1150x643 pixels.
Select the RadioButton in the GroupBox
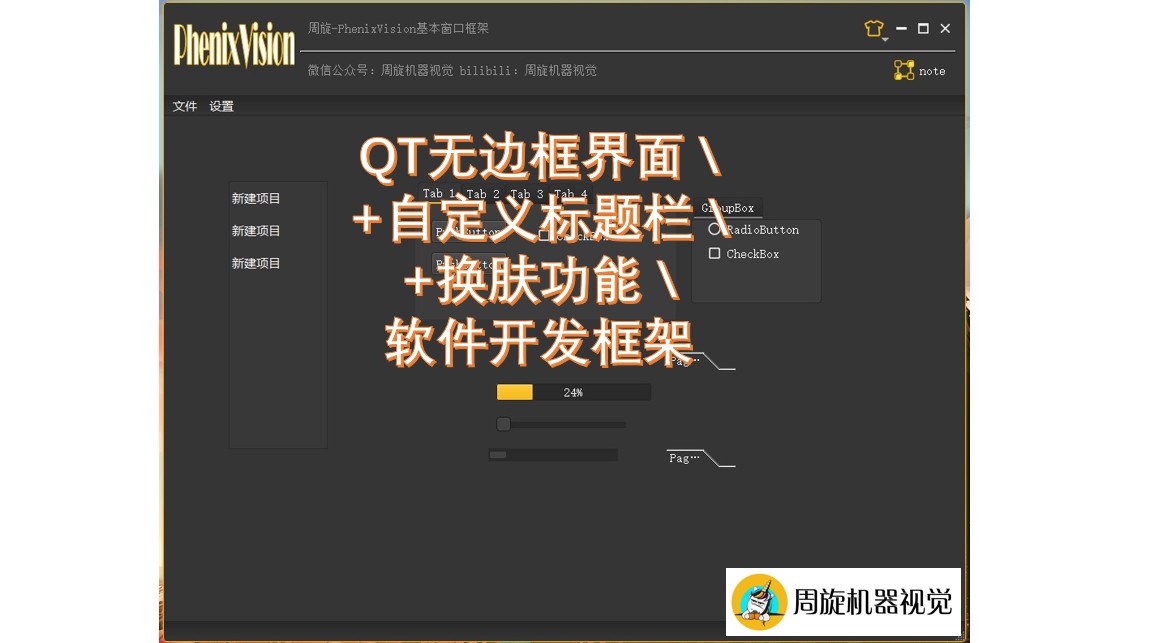coord(715,229)
